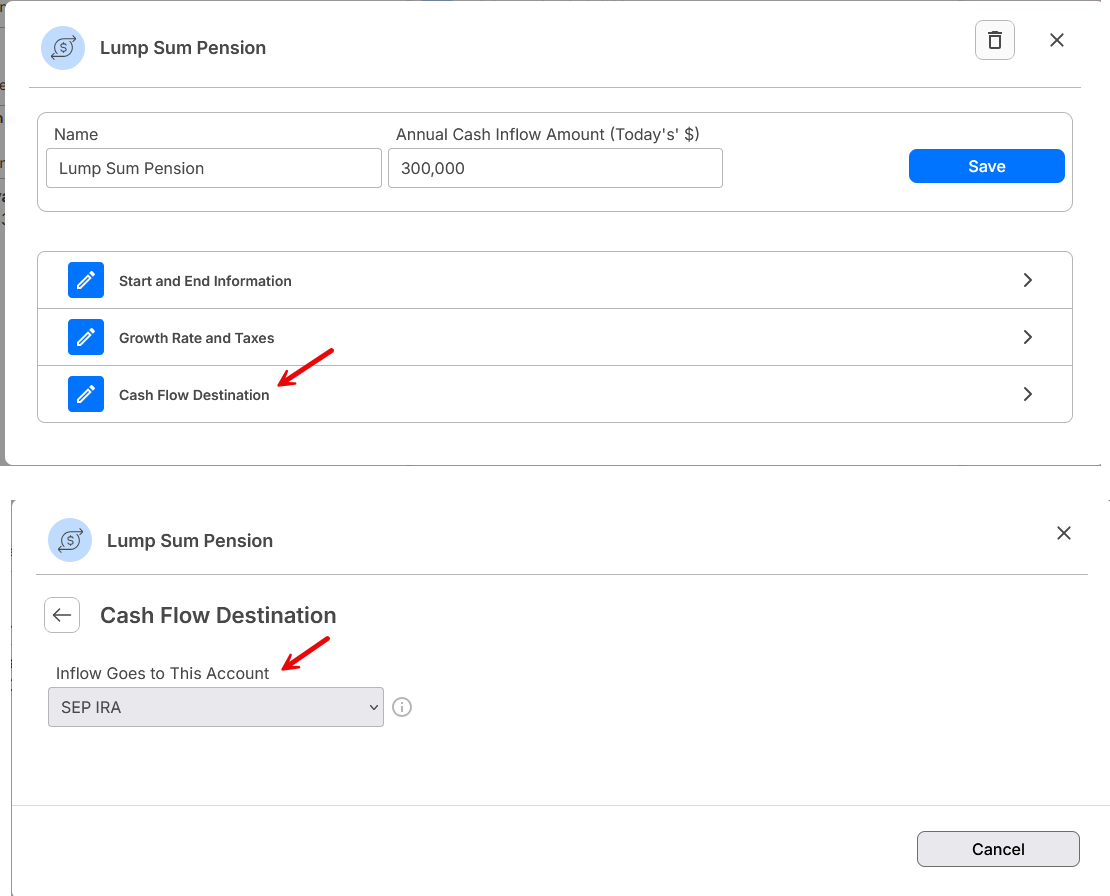1110x896 pixels.
Task: Click the pencil icon for Cash Flow Destination
Action: click(86, 394)
